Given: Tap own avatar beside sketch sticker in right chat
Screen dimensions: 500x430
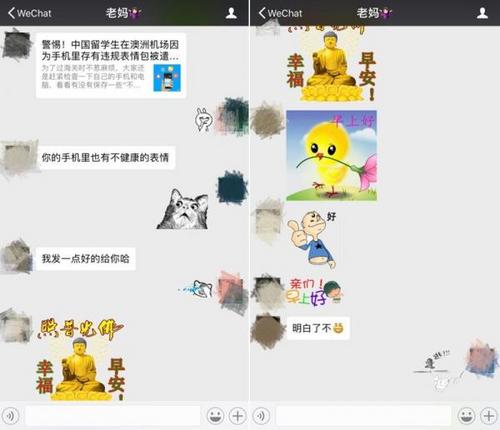Looking at the screenshot, I should point(482,360).
